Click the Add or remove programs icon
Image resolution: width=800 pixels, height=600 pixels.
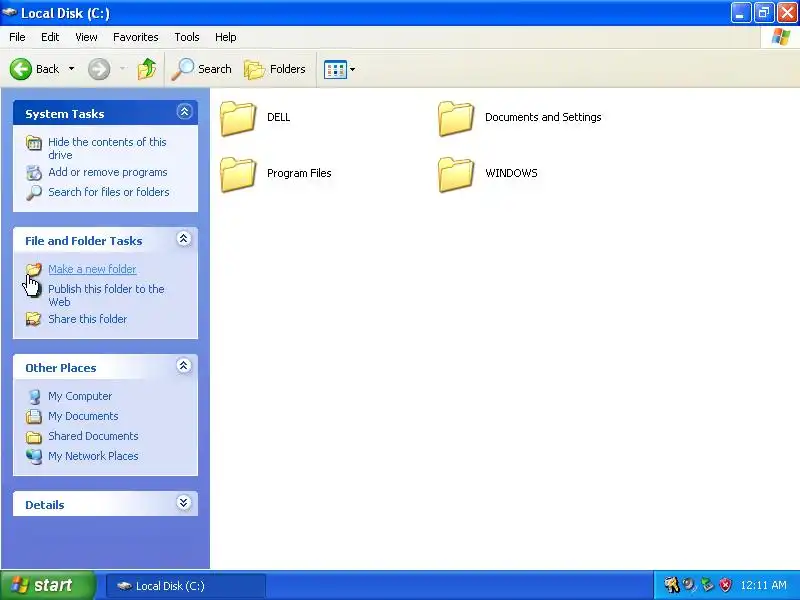pyautogui.click(x=34, y=173)
